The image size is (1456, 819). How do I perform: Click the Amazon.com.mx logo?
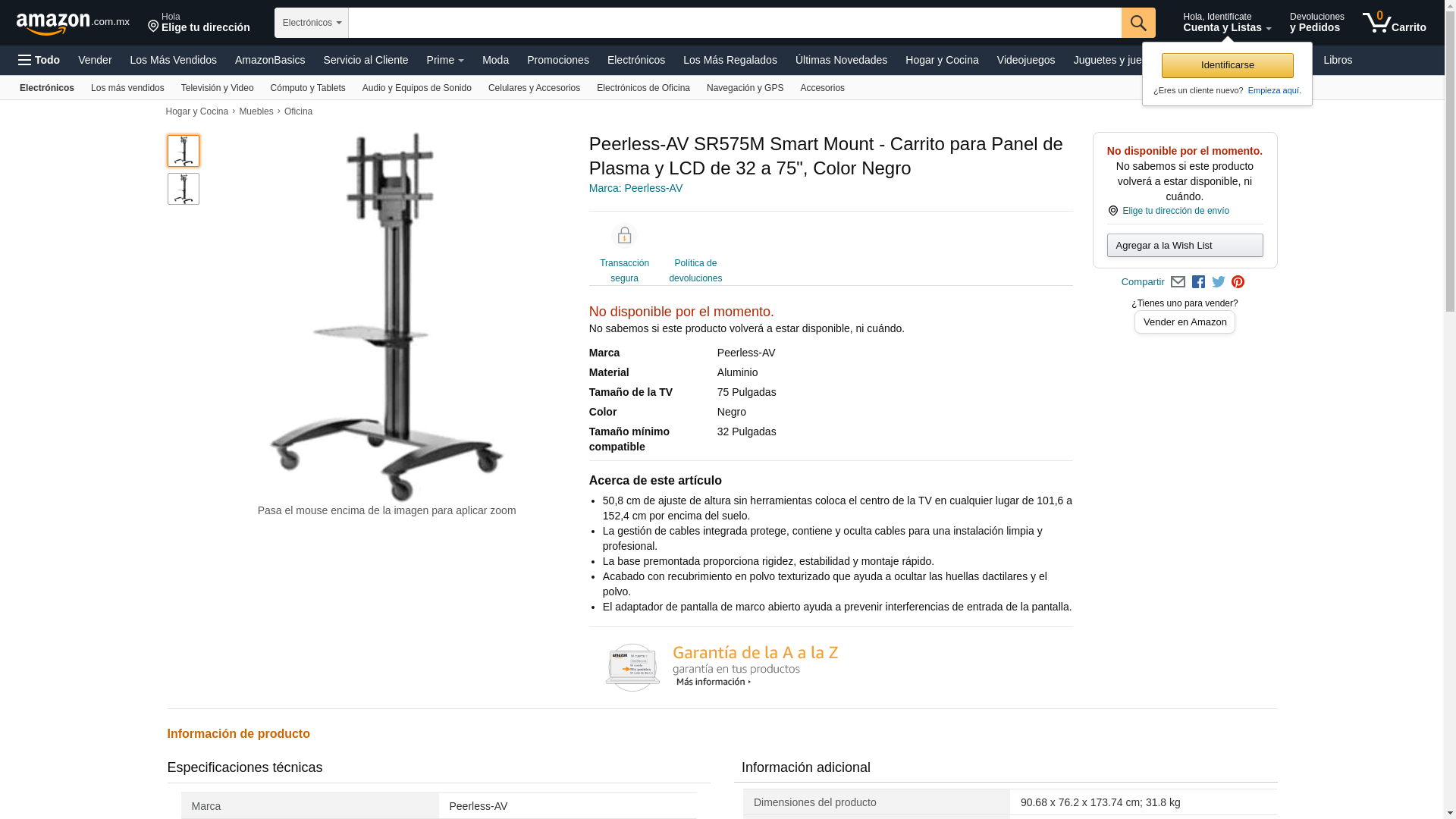(x=73, y=24)
